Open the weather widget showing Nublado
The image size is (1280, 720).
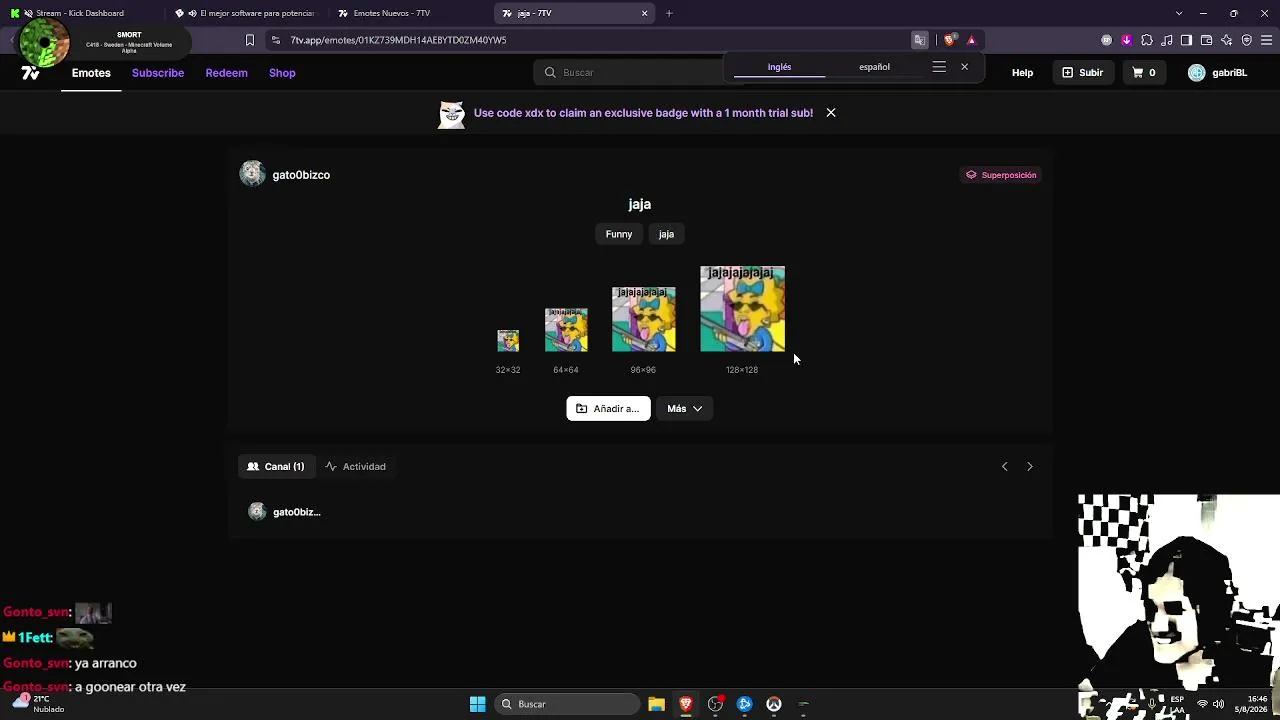[36, 704]
